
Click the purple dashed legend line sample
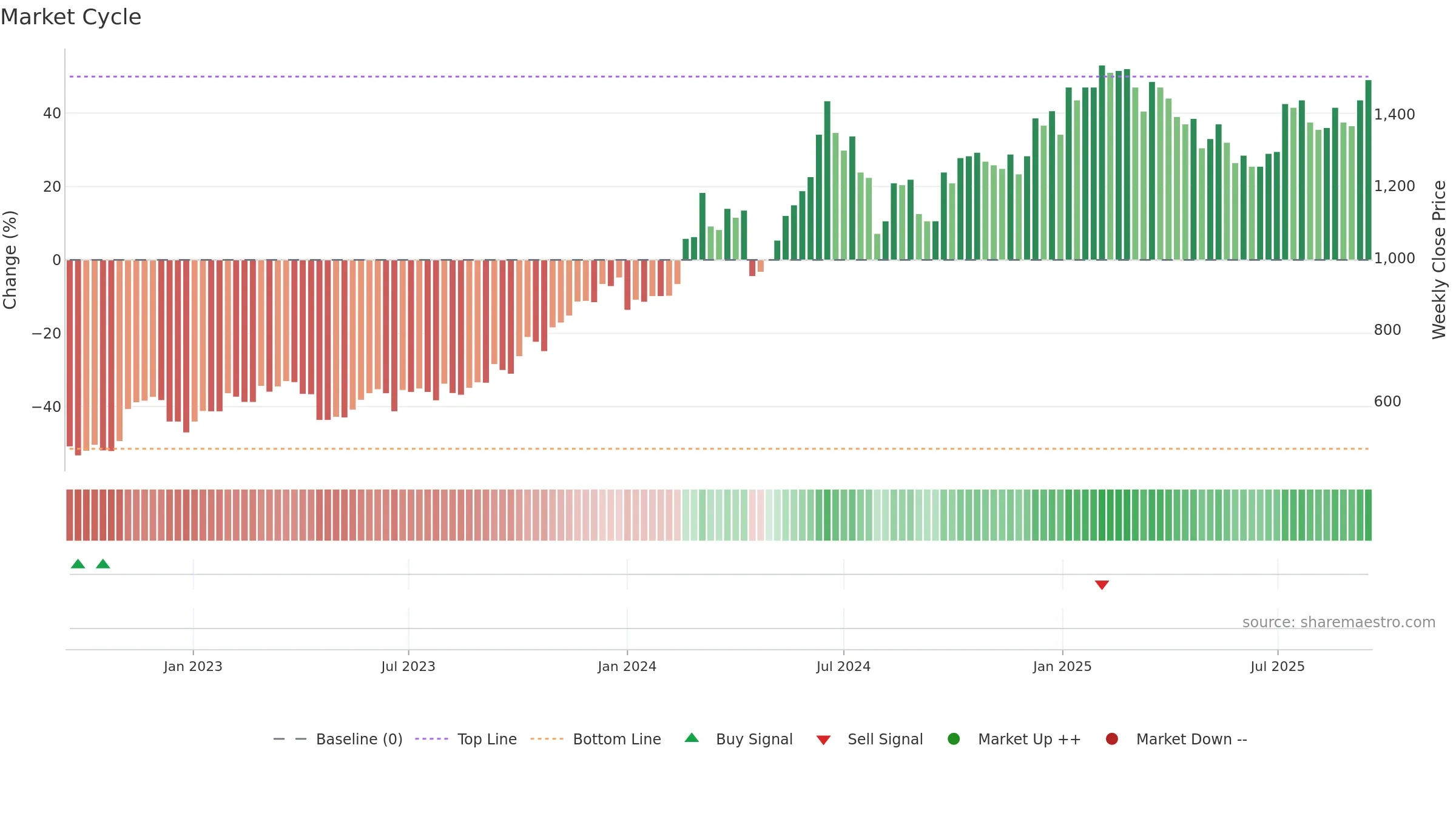(431, 739)
